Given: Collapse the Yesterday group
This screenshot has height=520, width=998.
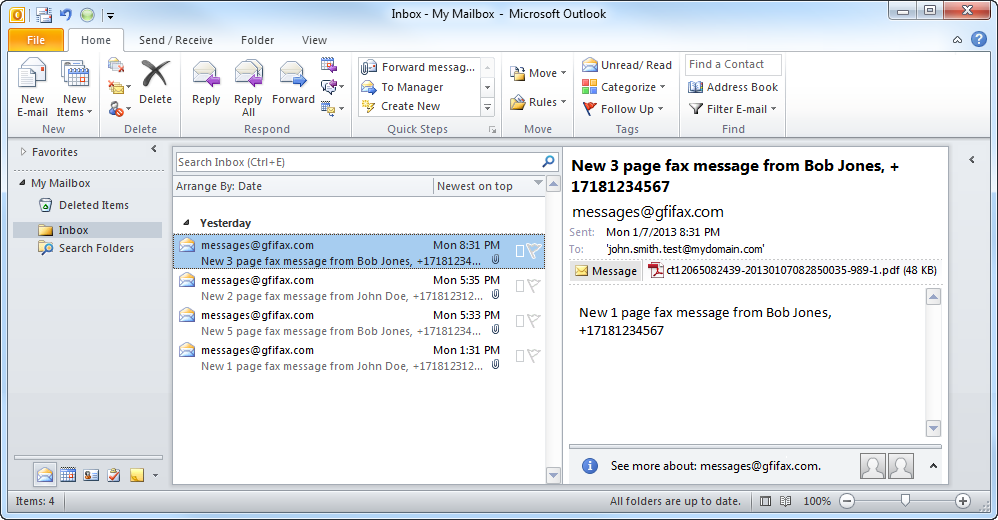Looking at the screenshot, I should click(x=186, y=223).
